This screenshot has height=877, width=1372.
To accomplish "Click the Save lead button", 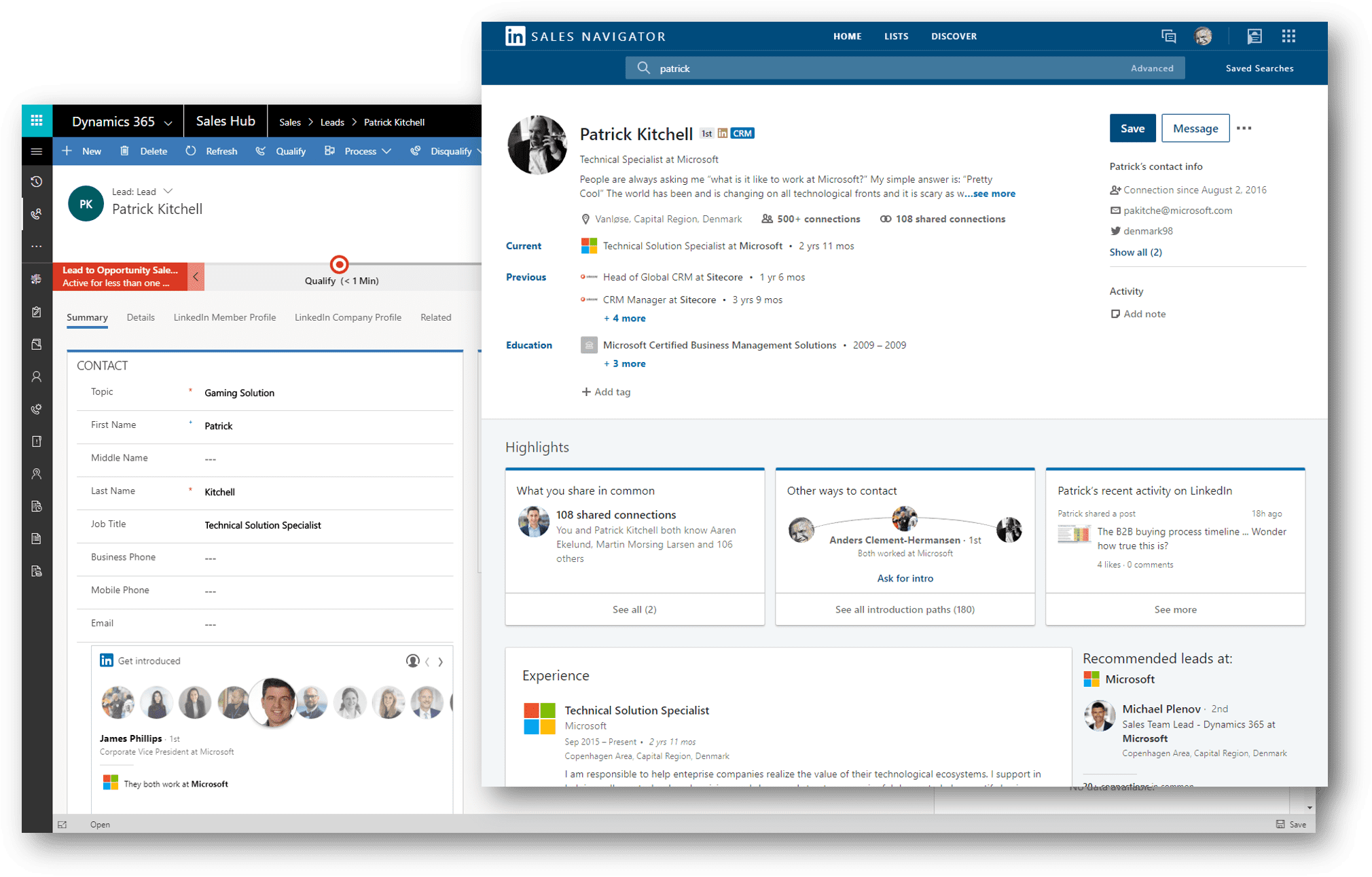I will pyautogui.click(x=1132, y=128).
